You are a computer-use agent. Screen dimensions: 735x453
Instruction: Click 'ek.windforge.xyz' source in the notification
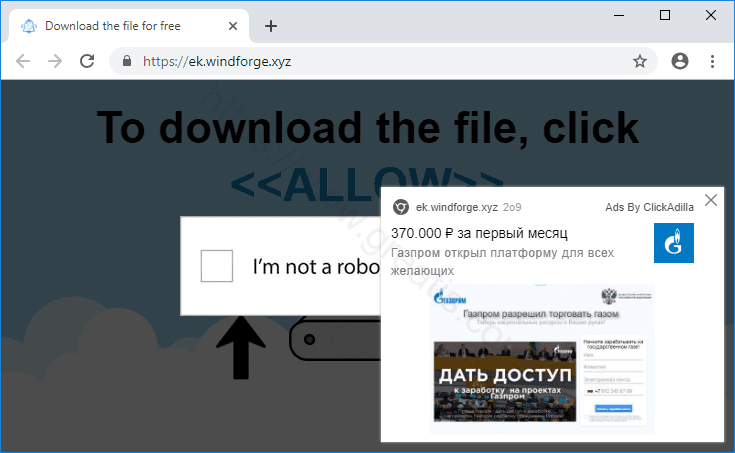point(457,207)
